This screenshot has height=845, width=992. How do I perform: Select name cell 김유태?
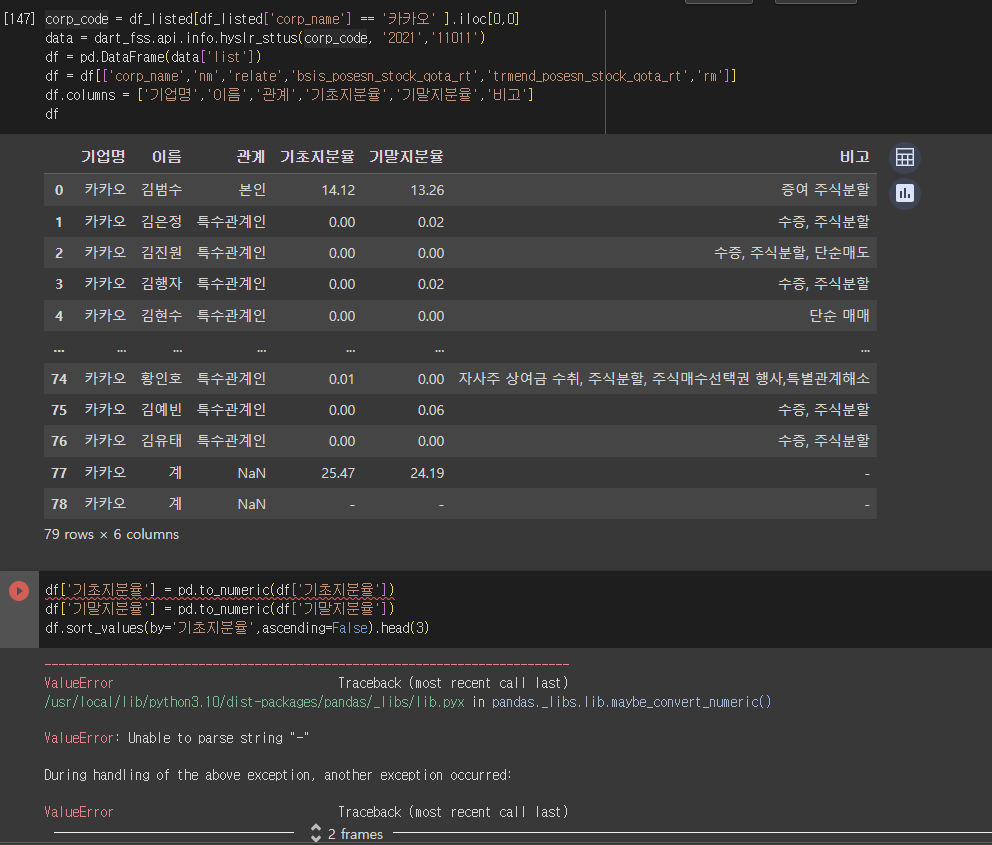click(x=161, y=441)
